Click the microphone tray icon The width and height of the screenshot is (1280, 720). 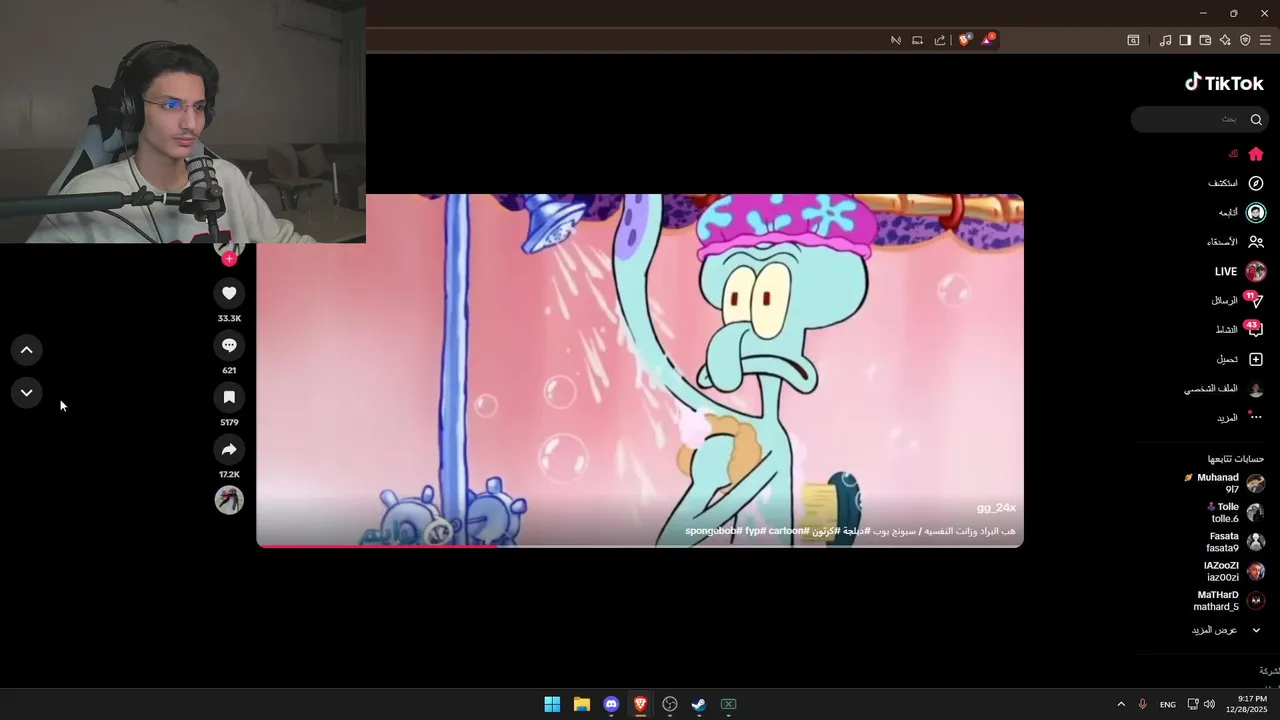(x=1142, y=704)
